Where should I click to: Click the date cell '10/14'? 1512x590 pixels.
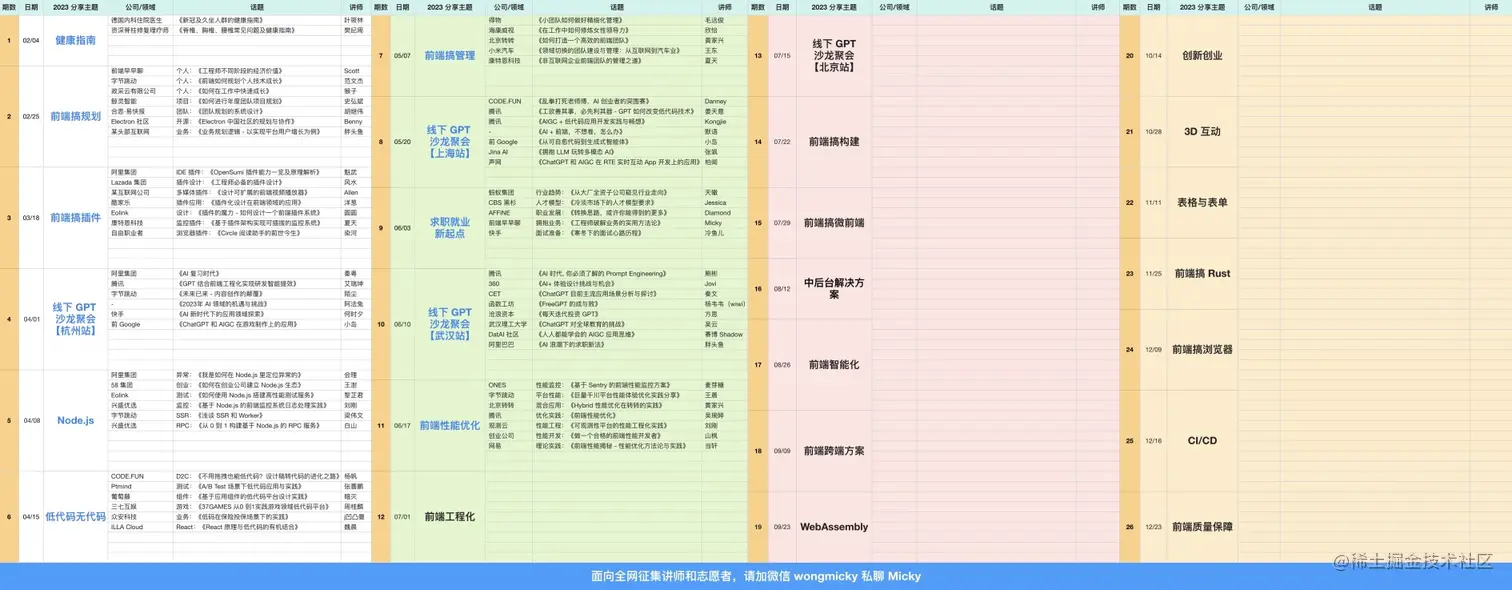[1153, 56]
